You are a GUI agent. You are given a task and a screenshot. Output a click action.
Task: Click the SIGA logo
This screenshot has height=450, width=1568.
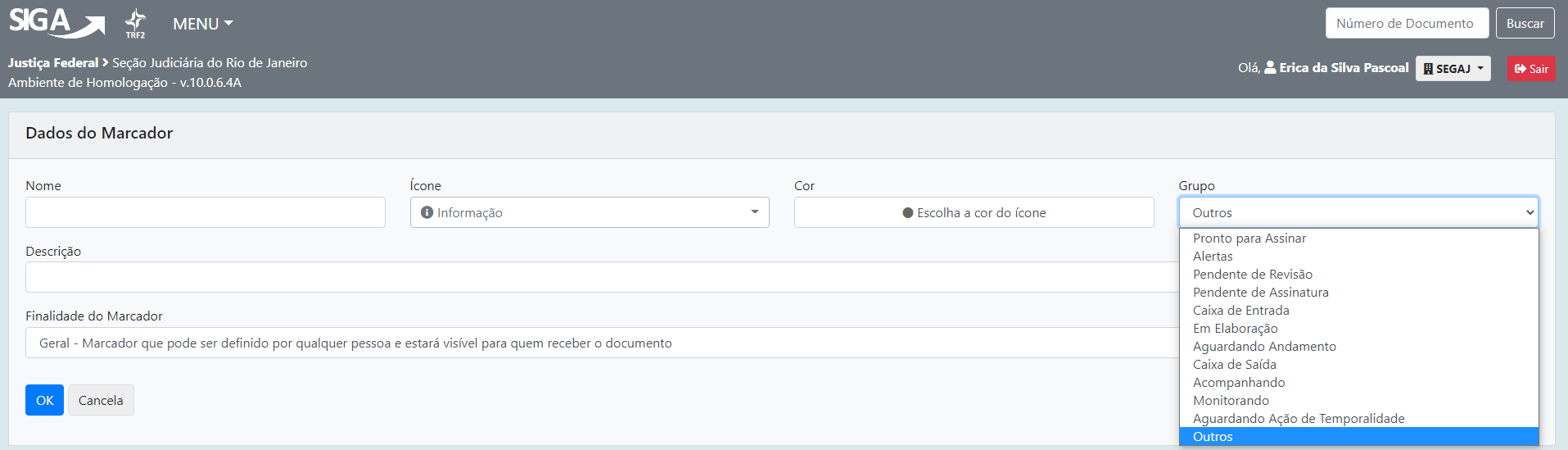(x=56, y=23)
